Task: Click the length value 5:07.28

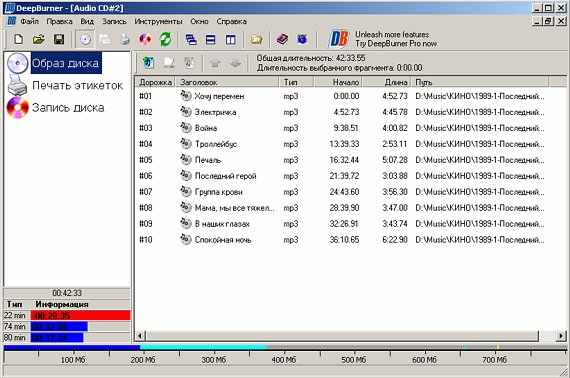Action: click(394, 160)
